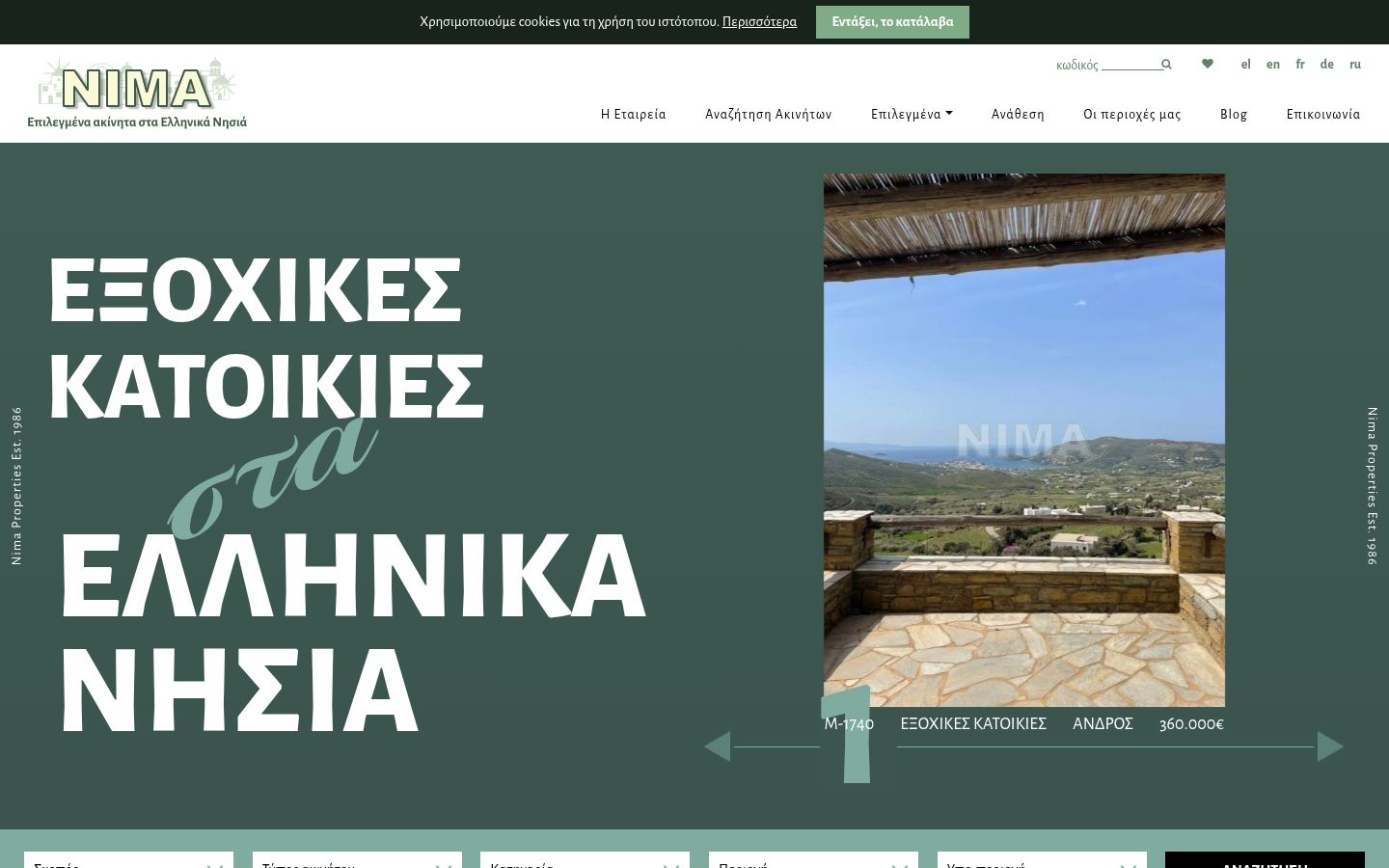Click the κωδικός code search field
Viewport: 1389px width, 868px height.
click(1130, 65)
